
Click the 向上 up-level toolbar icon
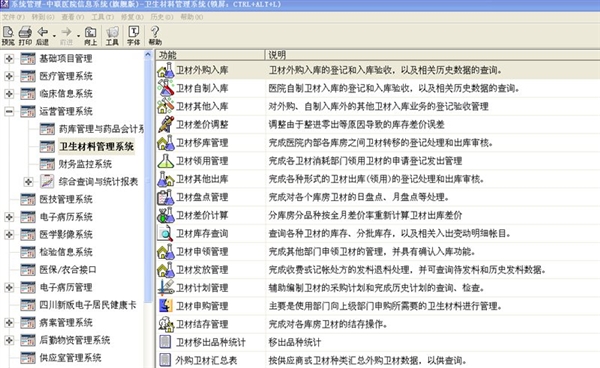90,36
